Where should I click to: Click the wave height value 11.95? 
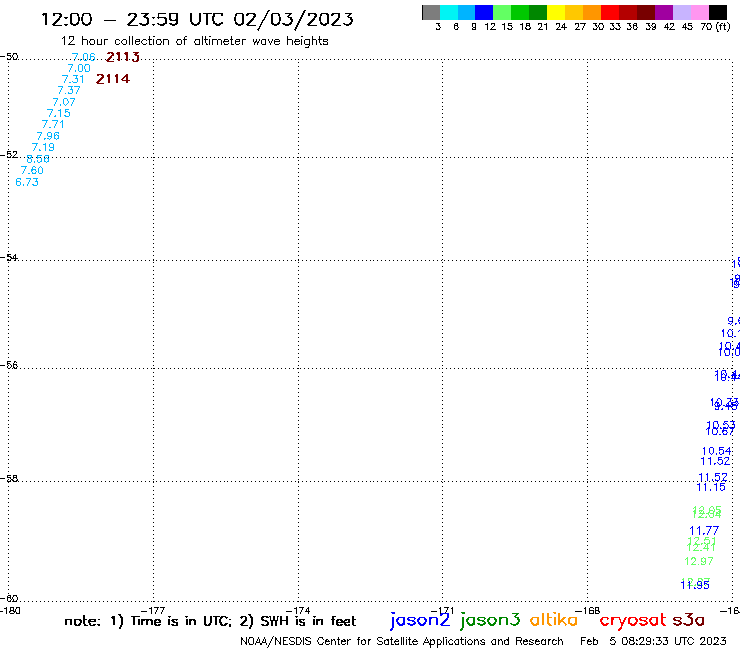coord(695,585)
